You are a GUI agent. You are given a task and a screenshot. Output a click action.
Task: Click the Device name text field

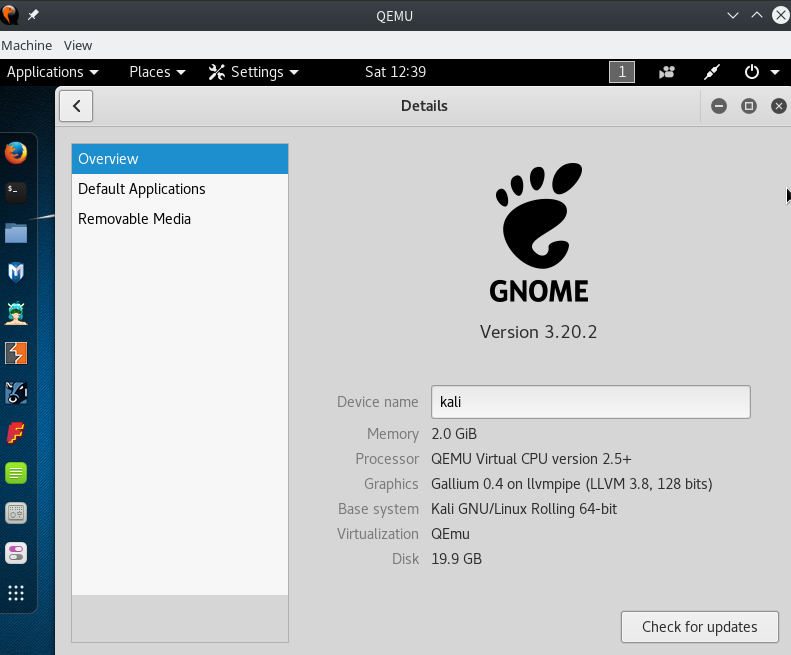coord(590,402)
